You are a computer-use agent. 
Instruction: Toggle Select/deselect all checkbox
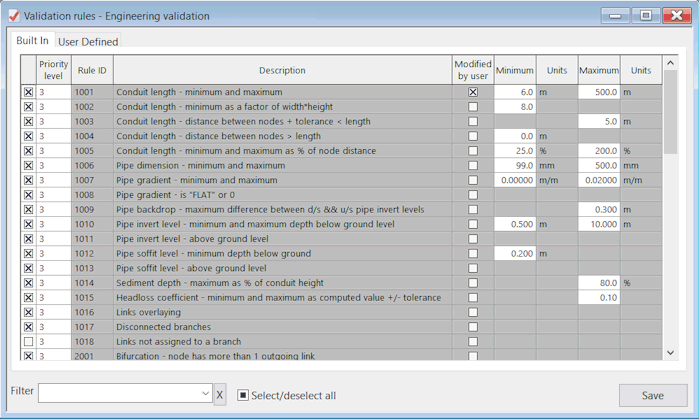coord(243,395)
